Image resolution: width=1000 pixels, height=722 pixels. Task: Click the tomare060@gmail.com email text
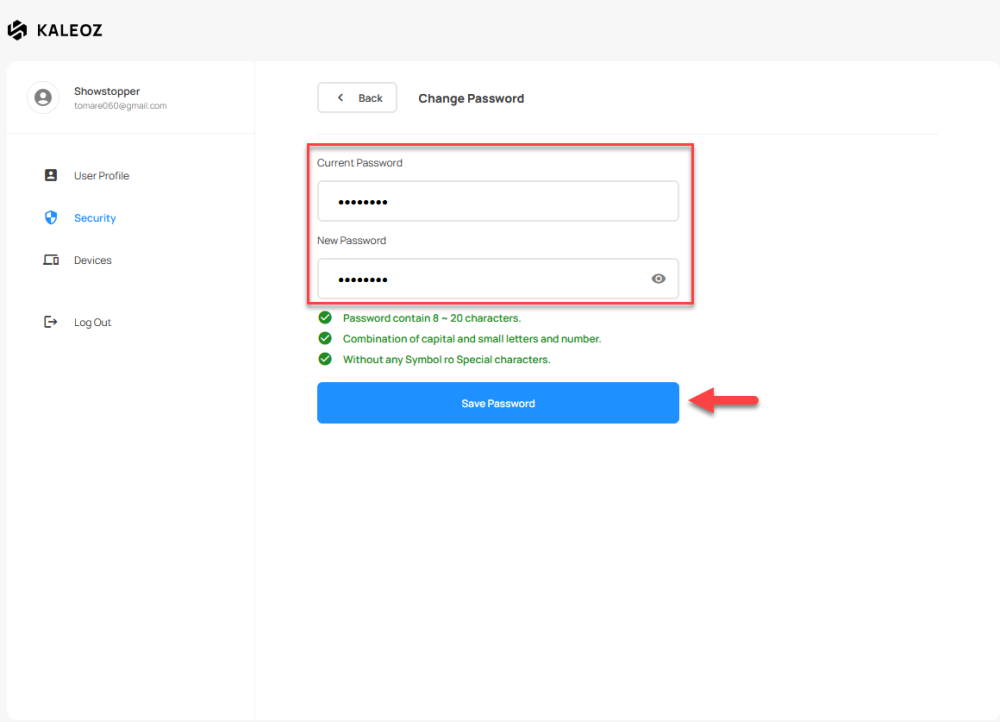click(120, 106)
